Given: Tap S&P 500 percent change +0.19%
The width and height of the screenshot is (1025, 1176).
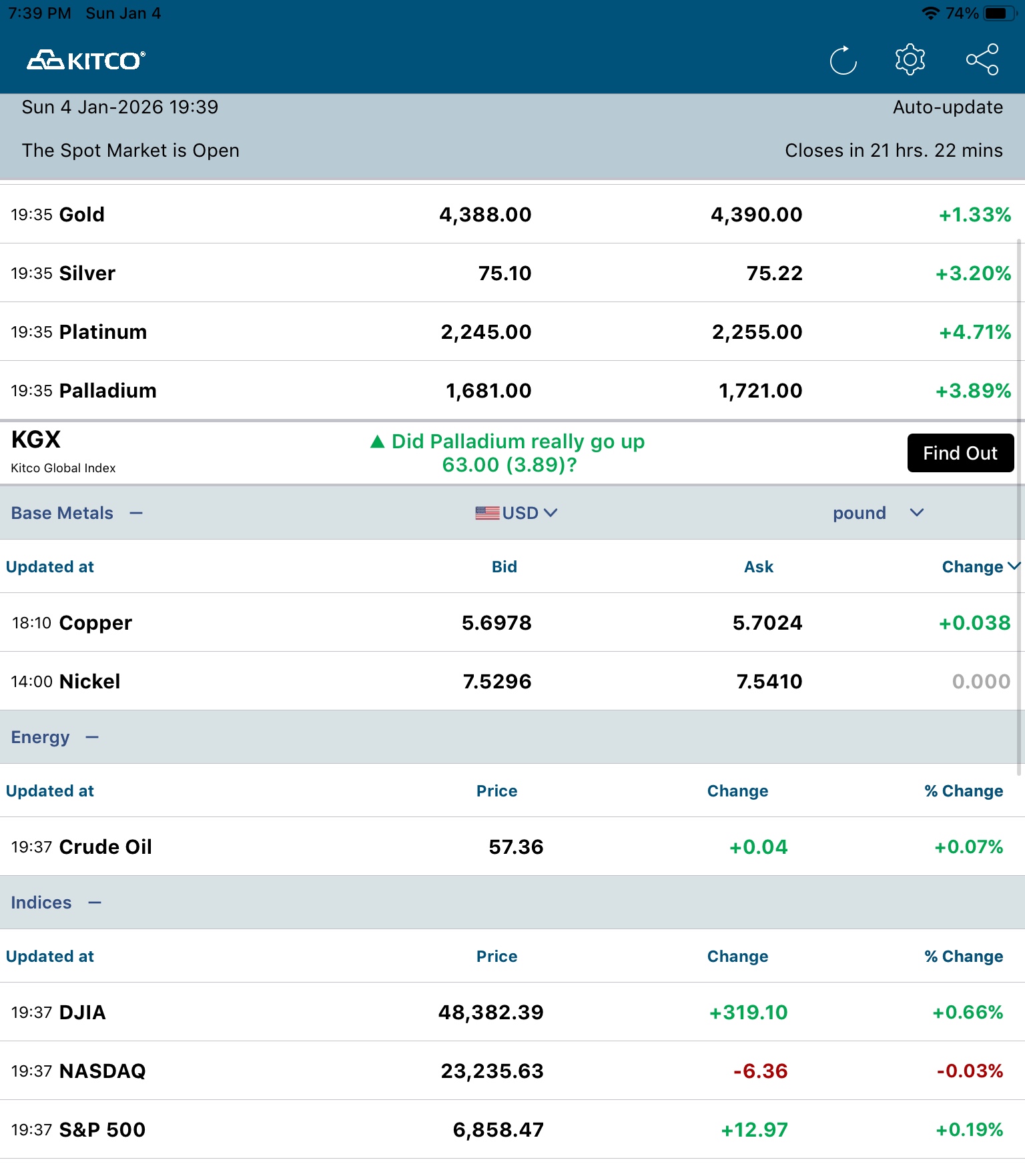Looking at the screenshot, I should tap(969, 1130).
